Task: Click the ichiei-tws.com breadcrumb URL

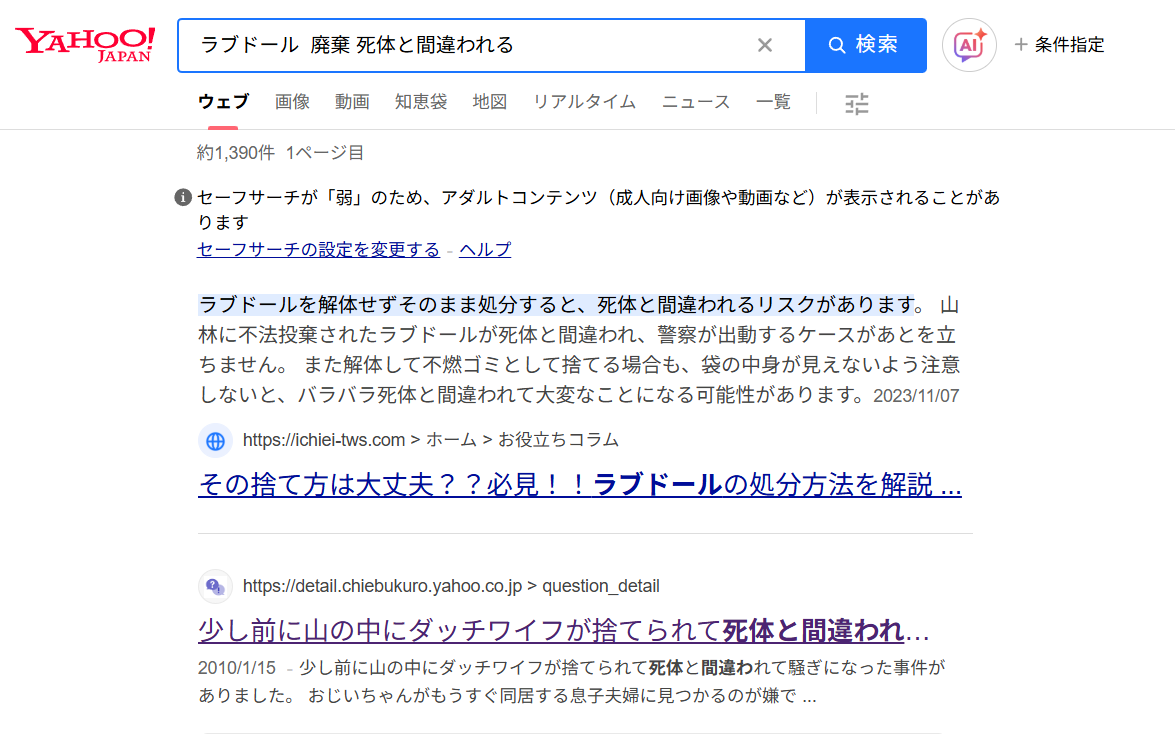Action: (x=431, y=440)
